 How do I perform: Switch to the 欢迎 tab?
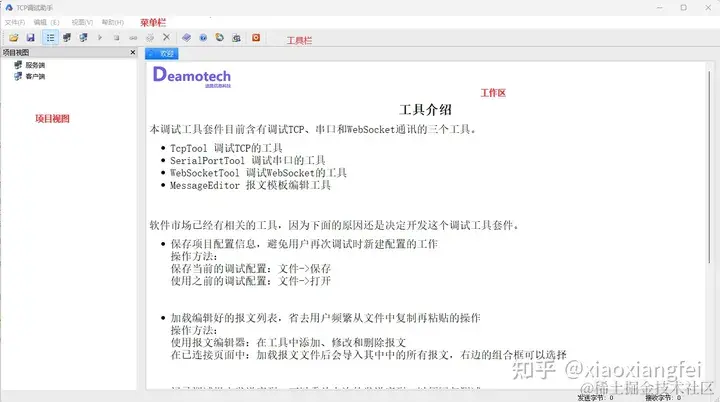pyautogui.click(x=162, y=54)
